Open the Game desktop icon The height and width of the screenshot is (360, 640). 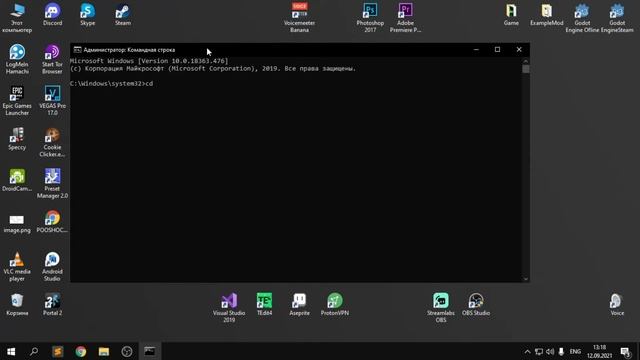coord(511,15)
